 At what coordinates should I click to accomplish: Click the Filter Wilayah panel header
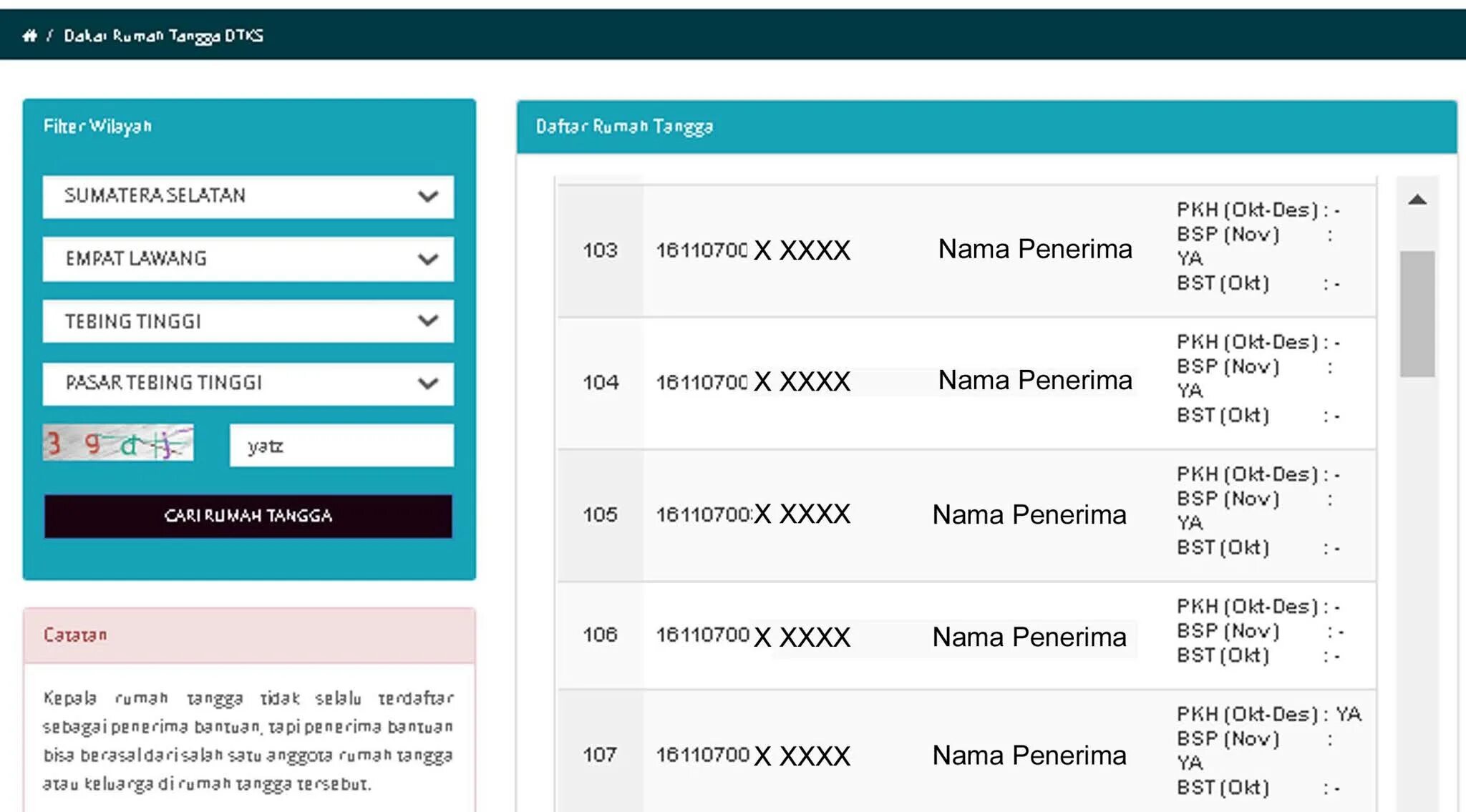click(97, 126)
